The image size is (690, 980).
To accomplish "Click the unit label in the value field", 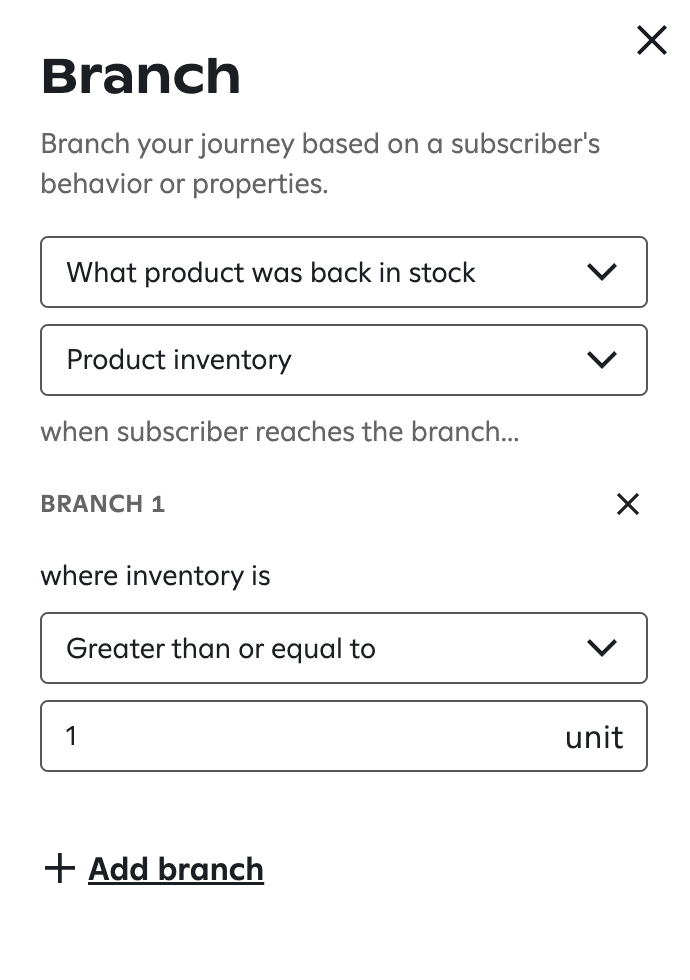I will 594,736.
